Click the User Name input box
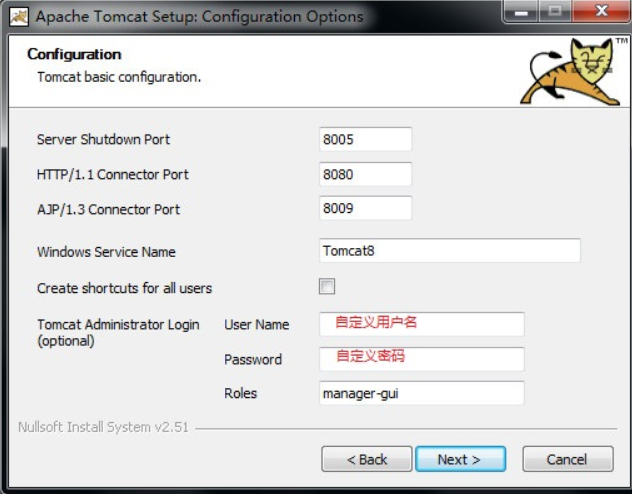 coord(422,324)
